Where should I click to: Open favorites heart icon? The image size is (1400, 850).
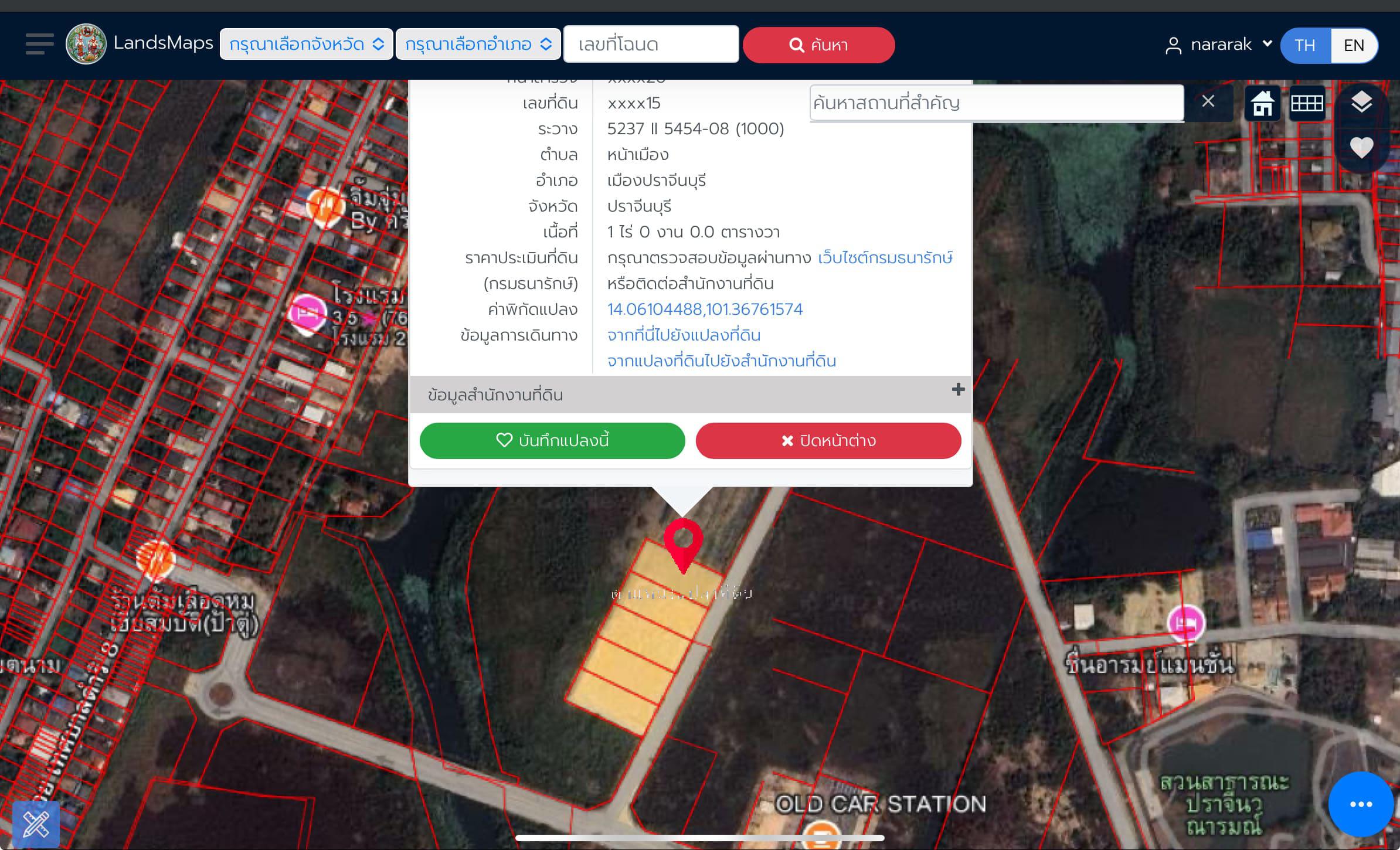tap(1361, 147)
